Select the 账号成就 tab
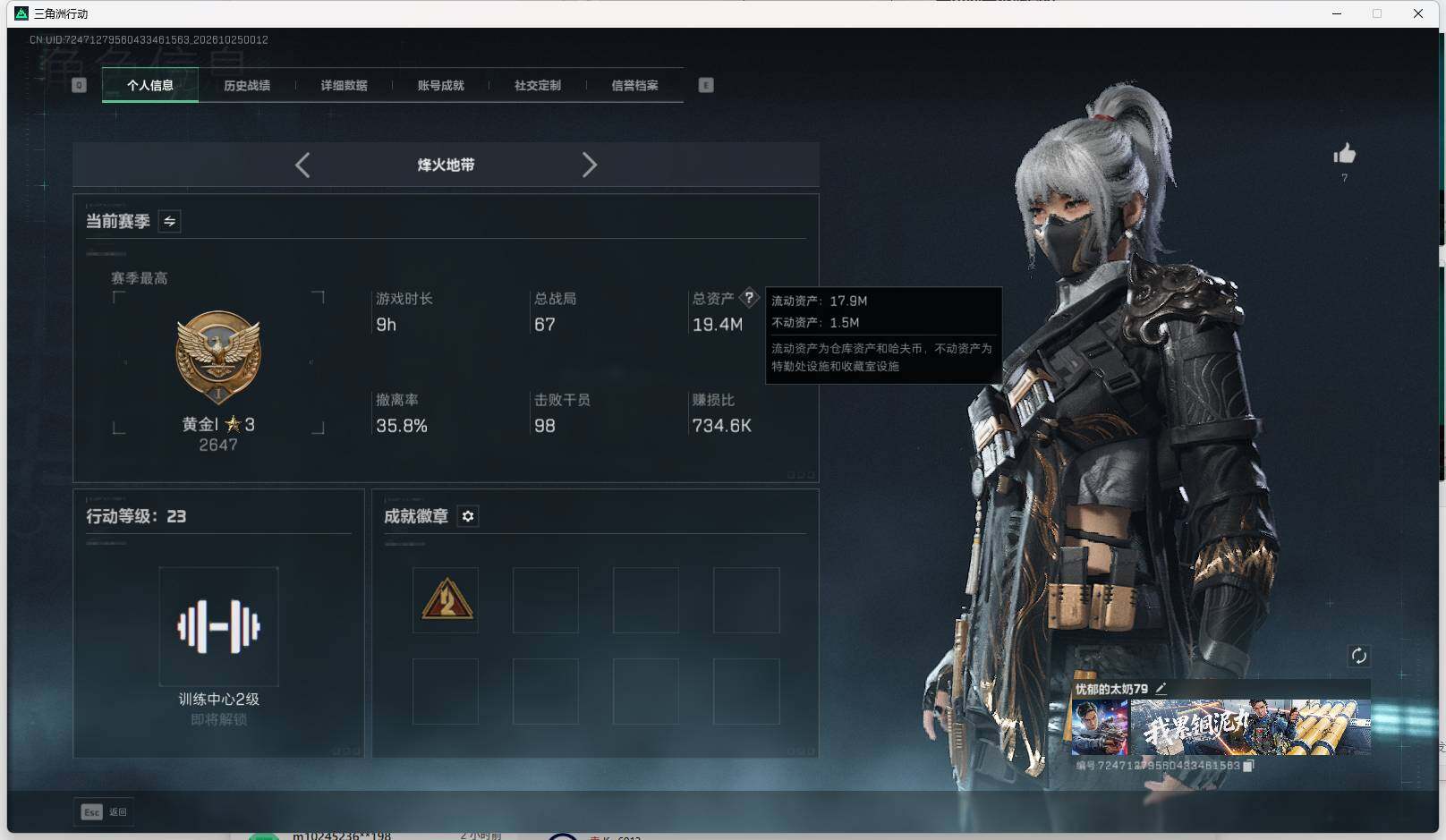1446x840 pixels. (x=441, y=86)
